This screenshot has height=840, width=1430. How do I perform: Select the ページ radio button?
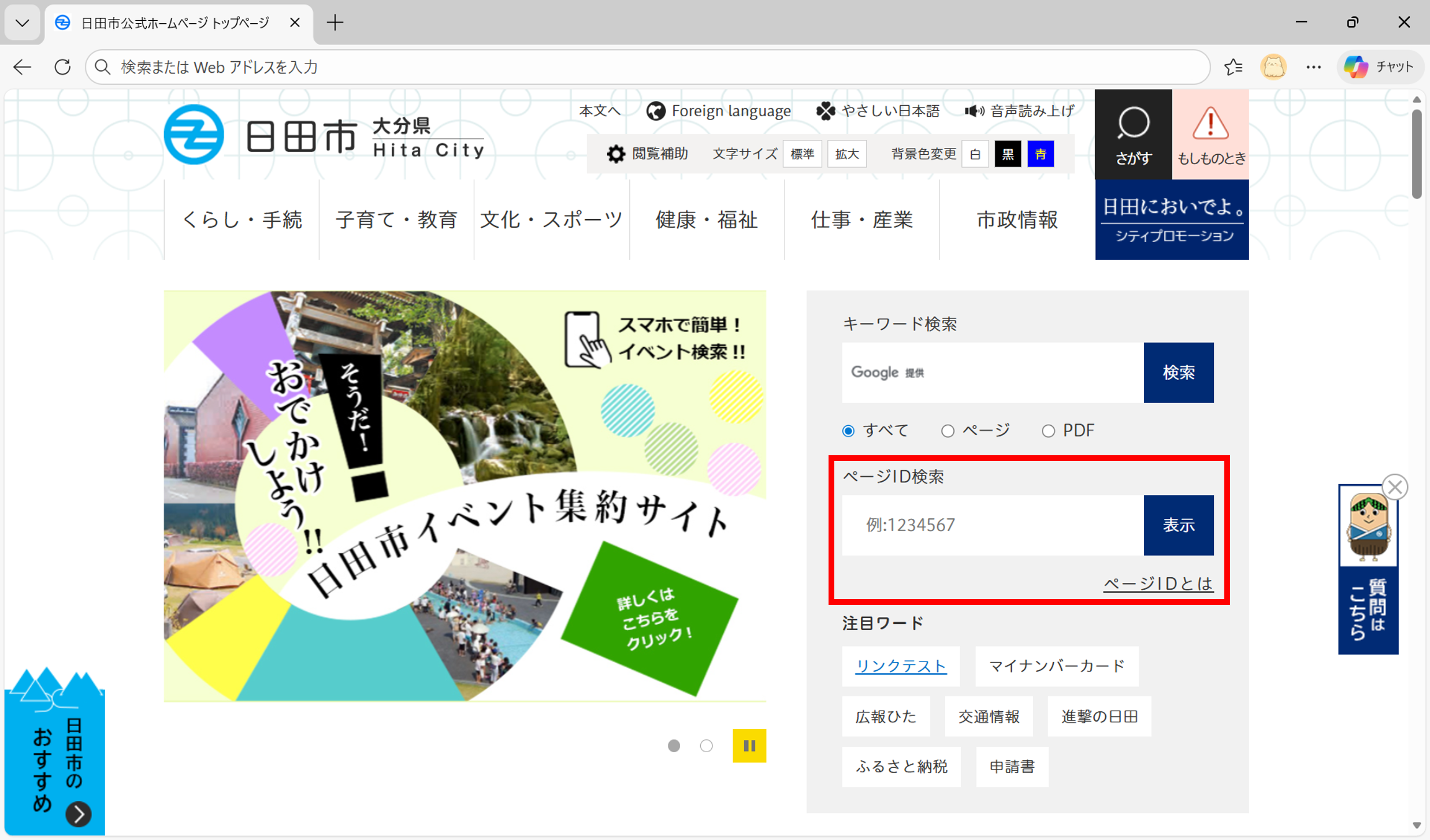947,430
